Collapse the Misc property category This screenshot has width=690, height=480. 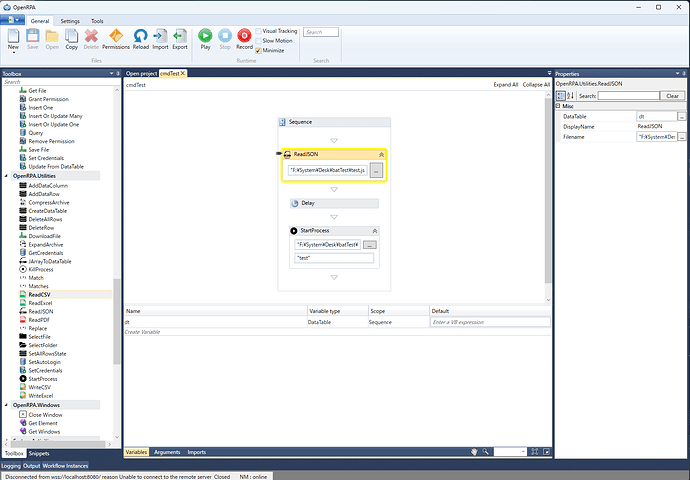click(x=558, y=106)
